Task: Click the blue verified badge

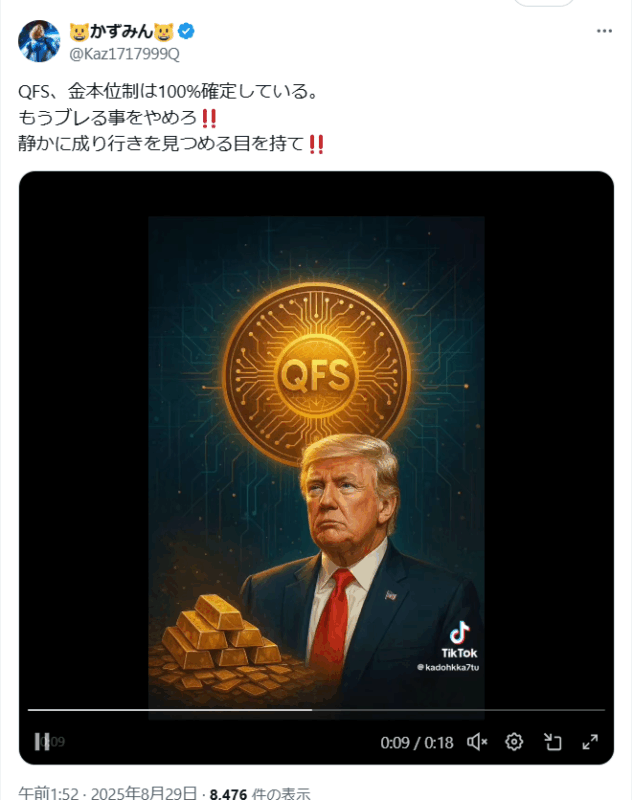Action: coord(186,31)
